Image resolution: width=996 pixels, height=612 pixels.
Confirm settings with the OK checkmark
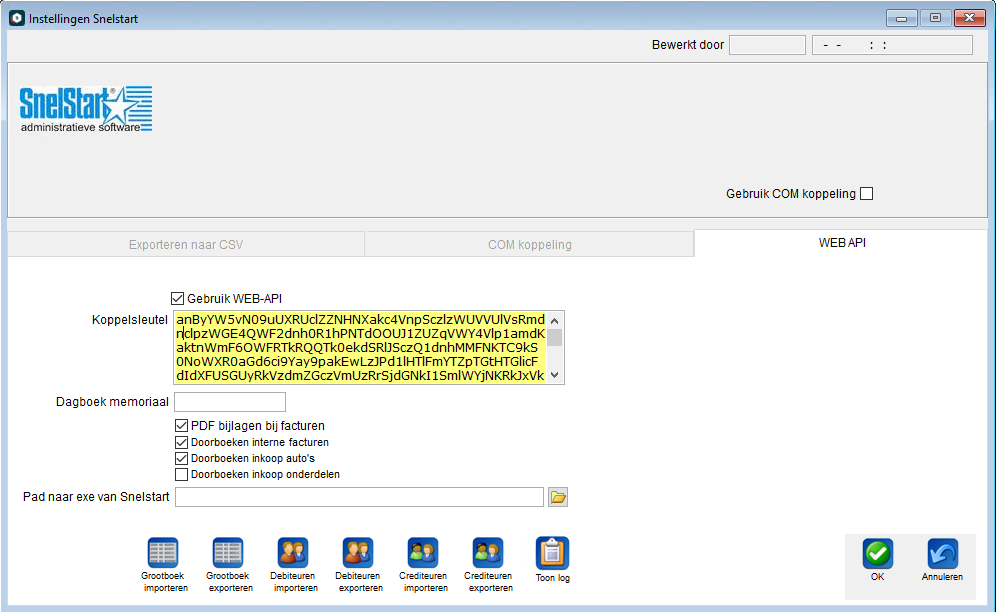[878, 554]
